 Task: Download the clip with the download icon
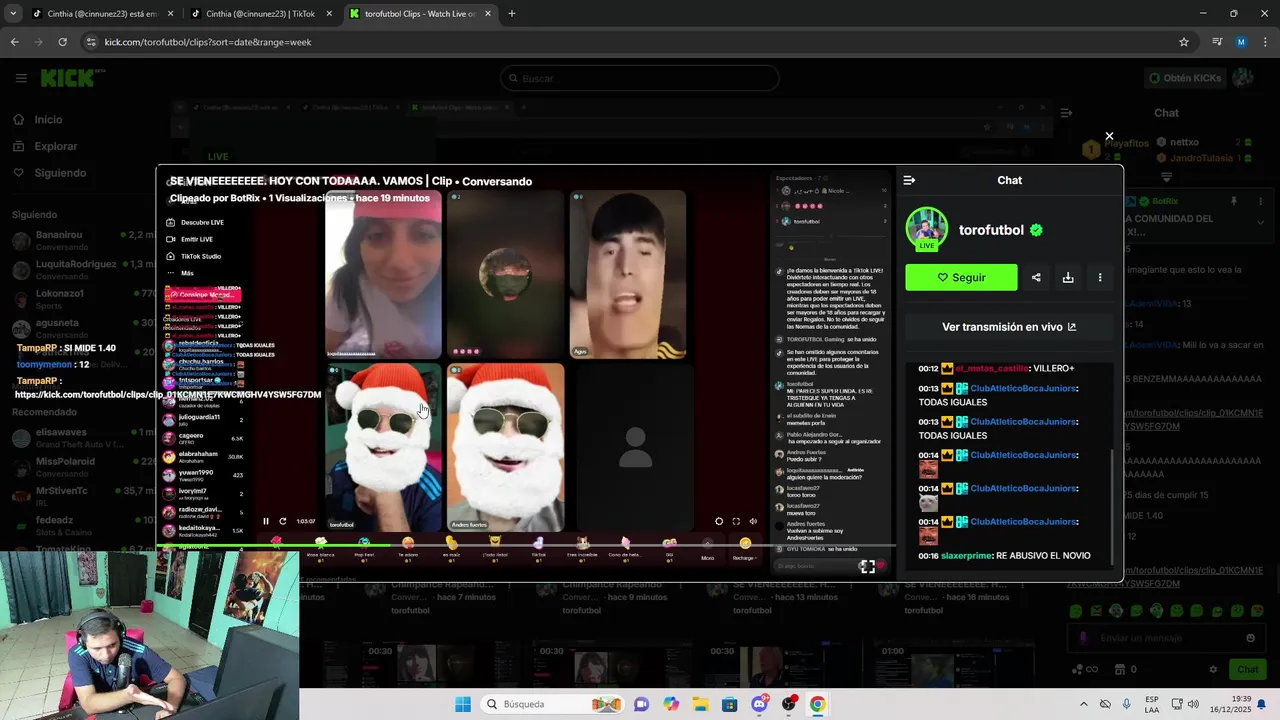[1068, 278]
